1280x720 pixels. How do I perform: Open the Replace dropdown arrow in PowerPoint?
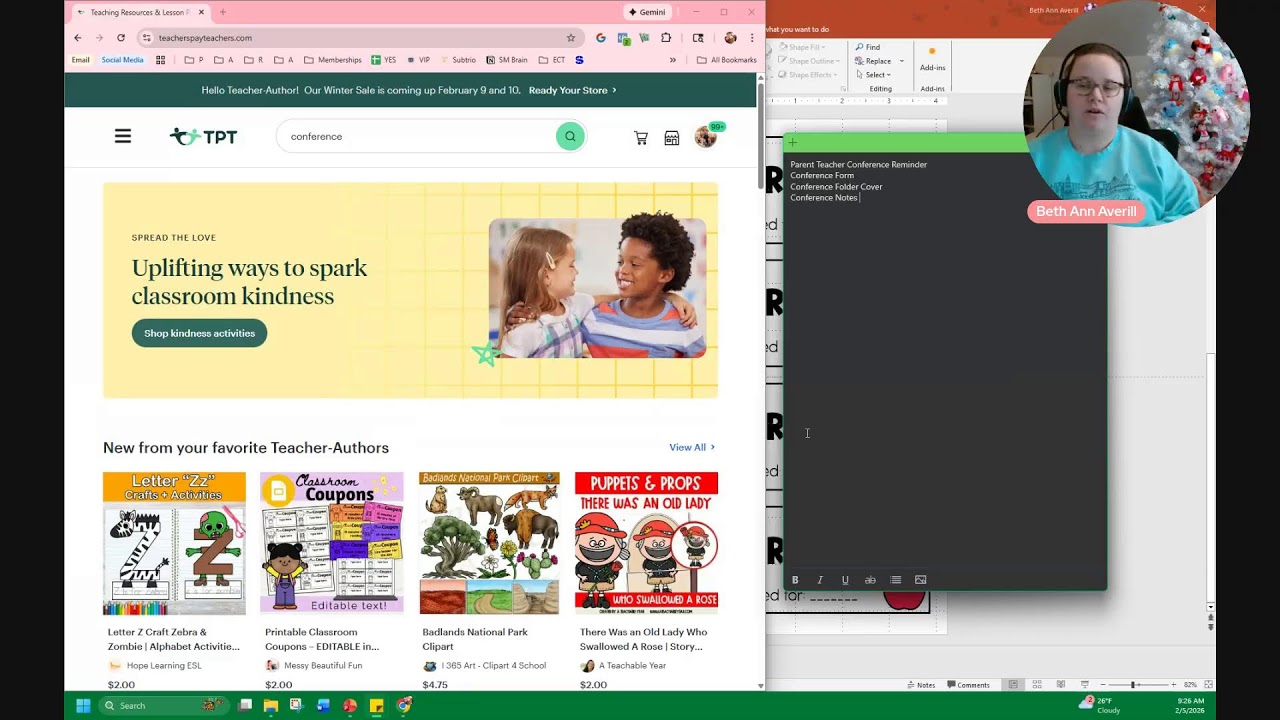pos(901,61)
